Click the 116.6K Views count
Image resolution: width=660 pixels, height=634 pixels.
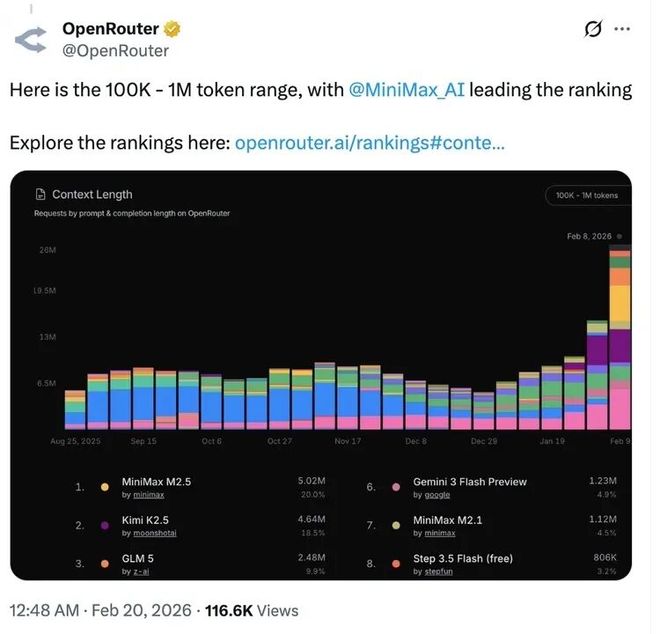[x=250, y=610]
